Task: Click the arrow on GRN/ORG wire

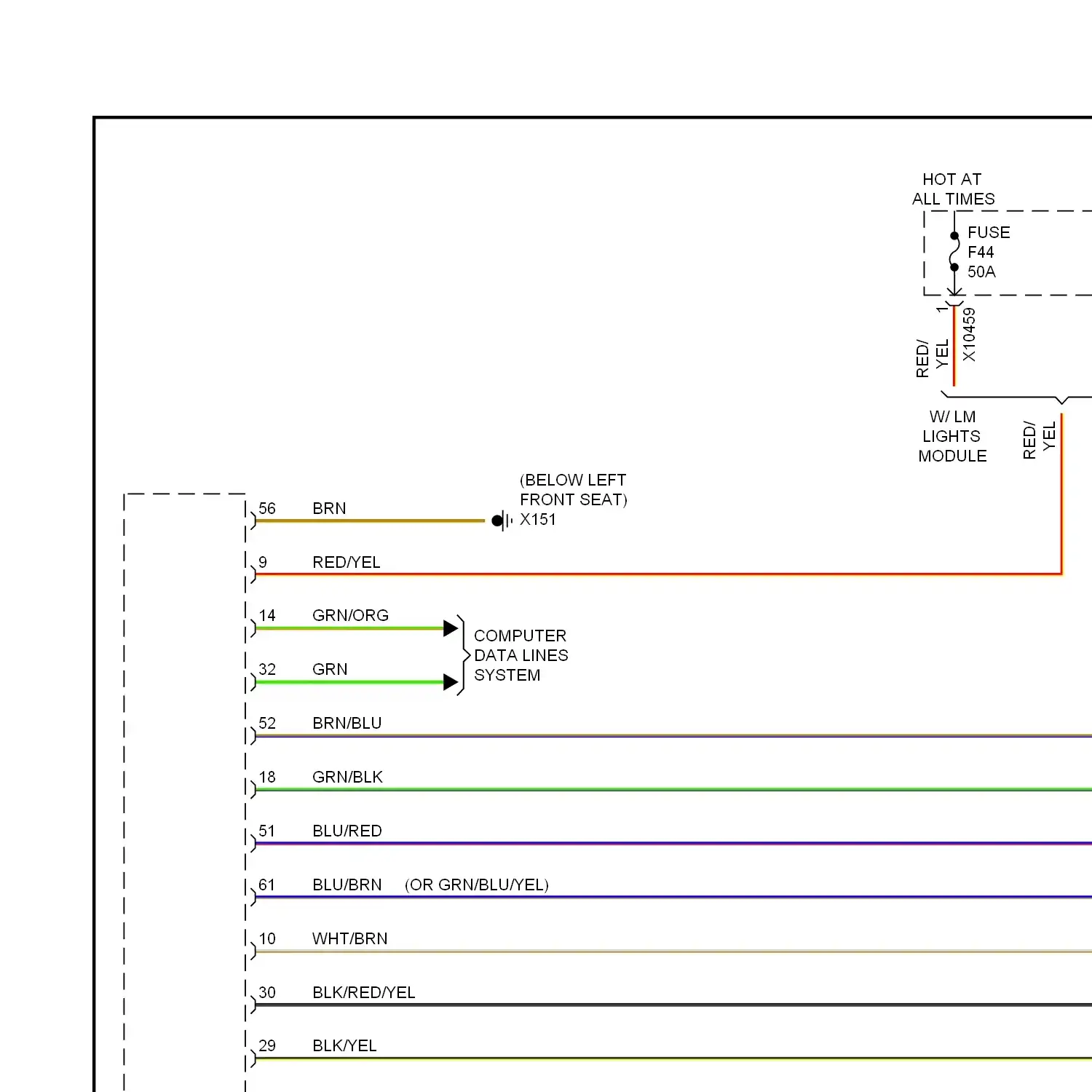Action: (x=451, y=628)
